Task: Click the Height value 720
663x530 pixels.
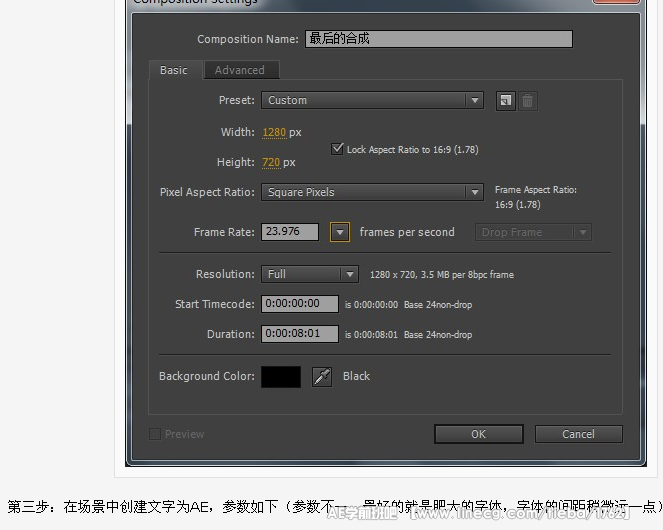Action: click(x=271, y=162)
